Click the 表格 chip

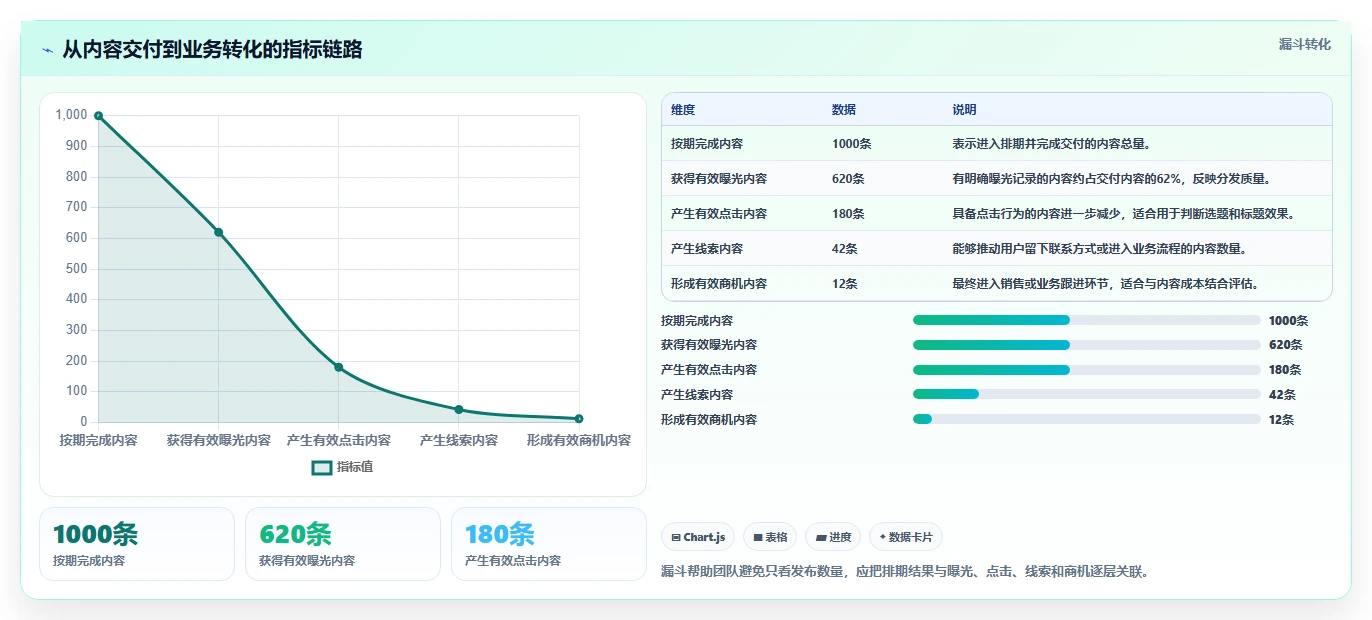(771, 537)
